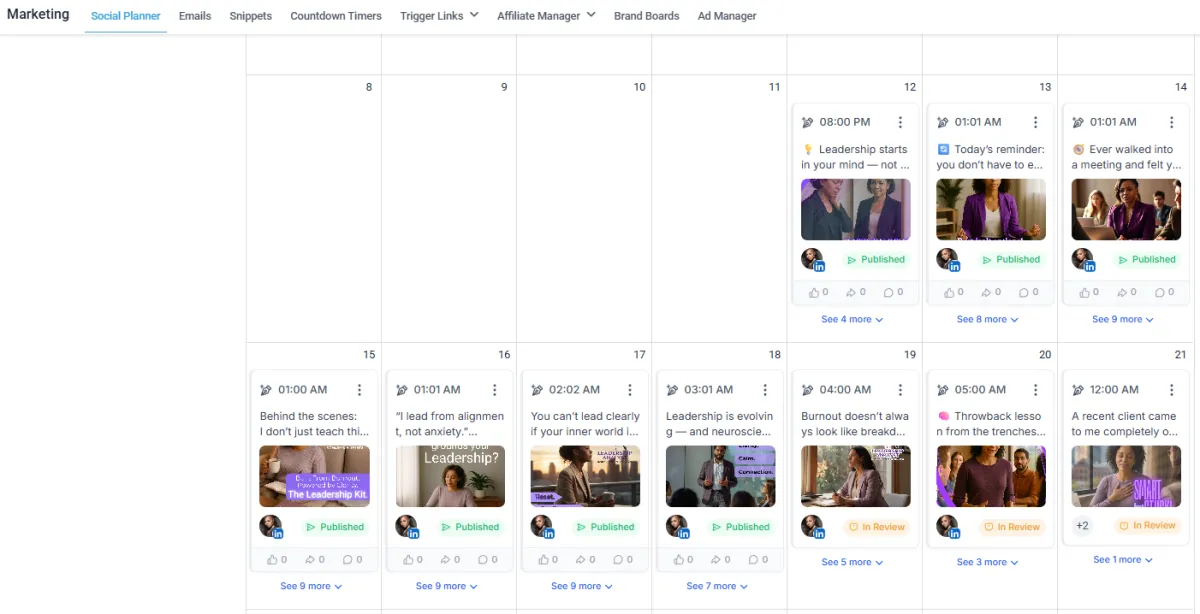Expand See 8 more on day 13
The height and width of the screenshot is (614, 1200).
(987, 319)
